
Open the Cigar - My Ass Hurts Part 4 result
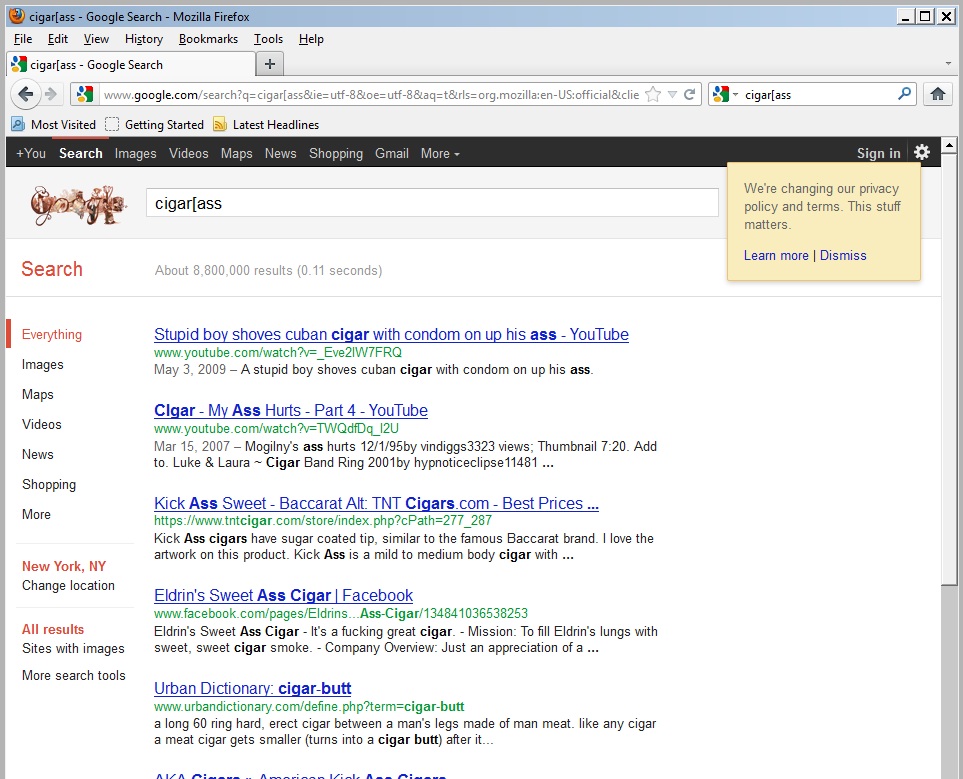click(290, 410)
